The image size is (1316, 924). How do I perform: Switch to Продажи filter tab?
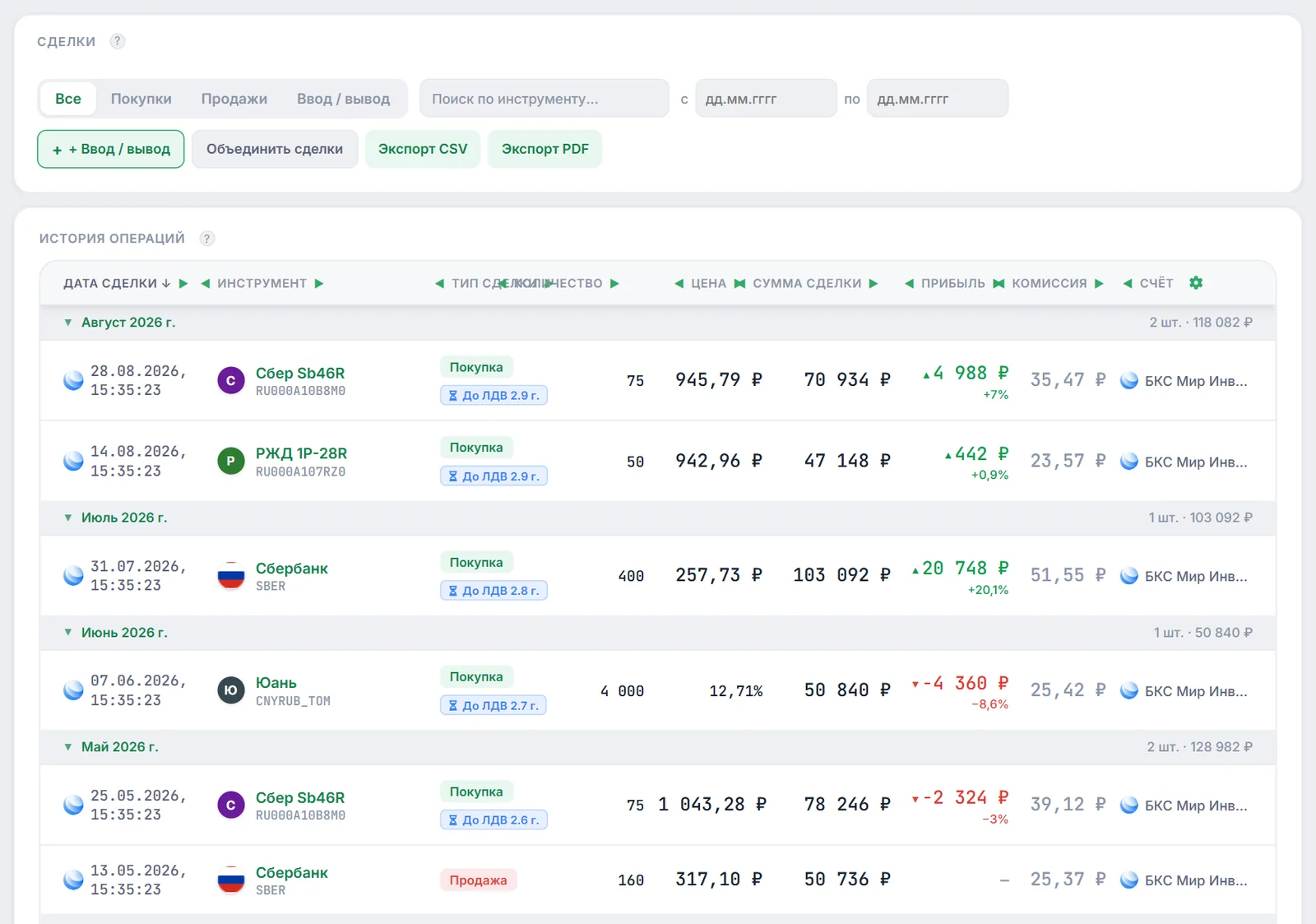click(x=234, y=99)
